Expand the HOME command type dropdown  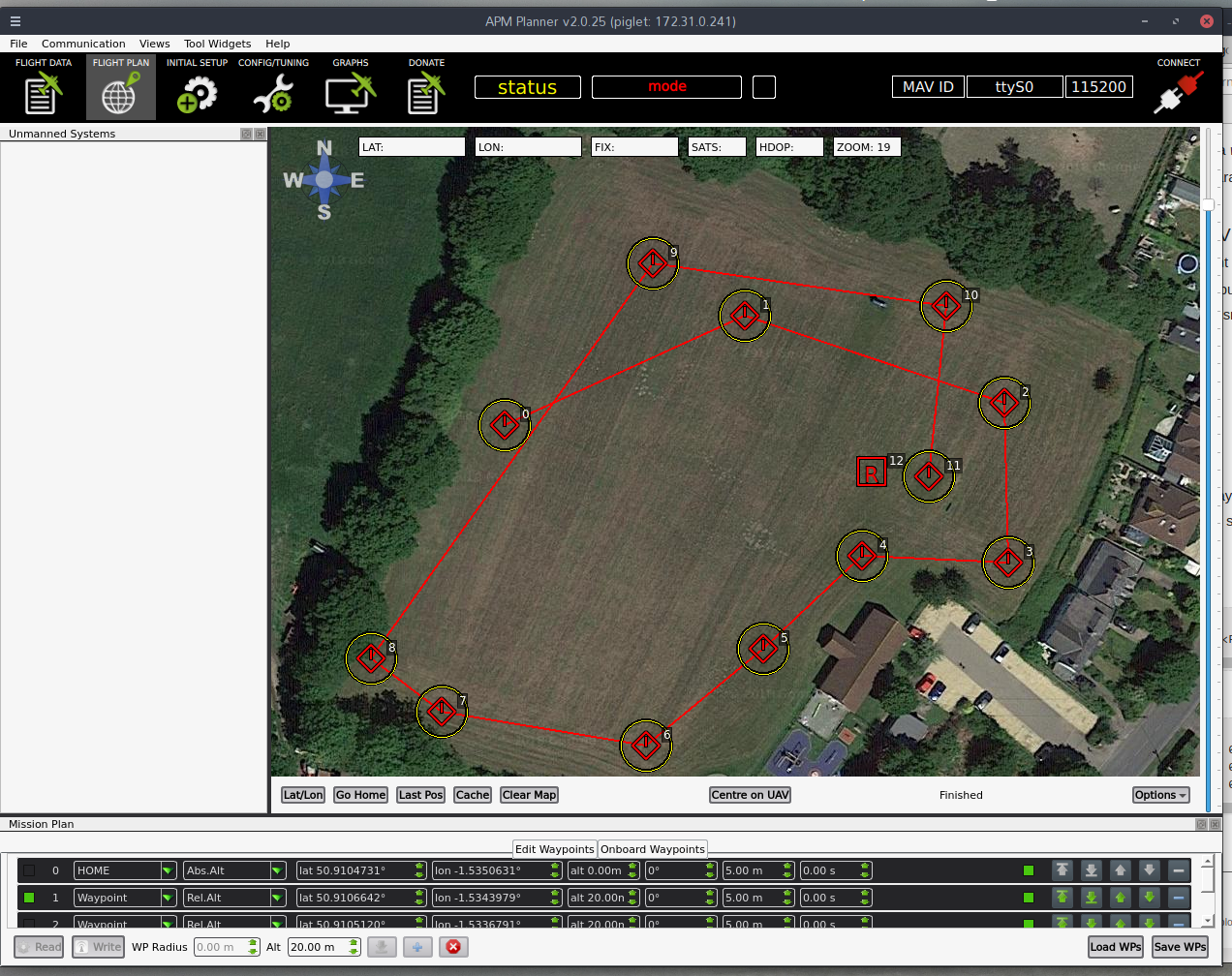coord(169,870)
